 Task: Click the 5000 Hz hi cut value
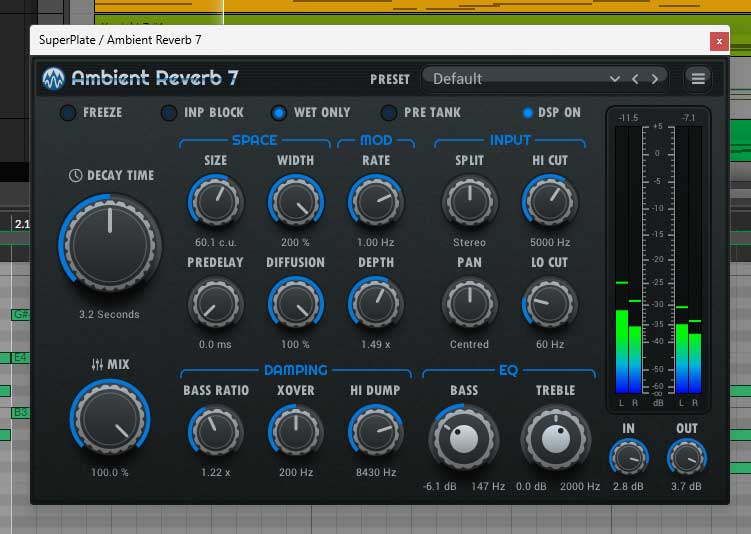pos(550,242)
